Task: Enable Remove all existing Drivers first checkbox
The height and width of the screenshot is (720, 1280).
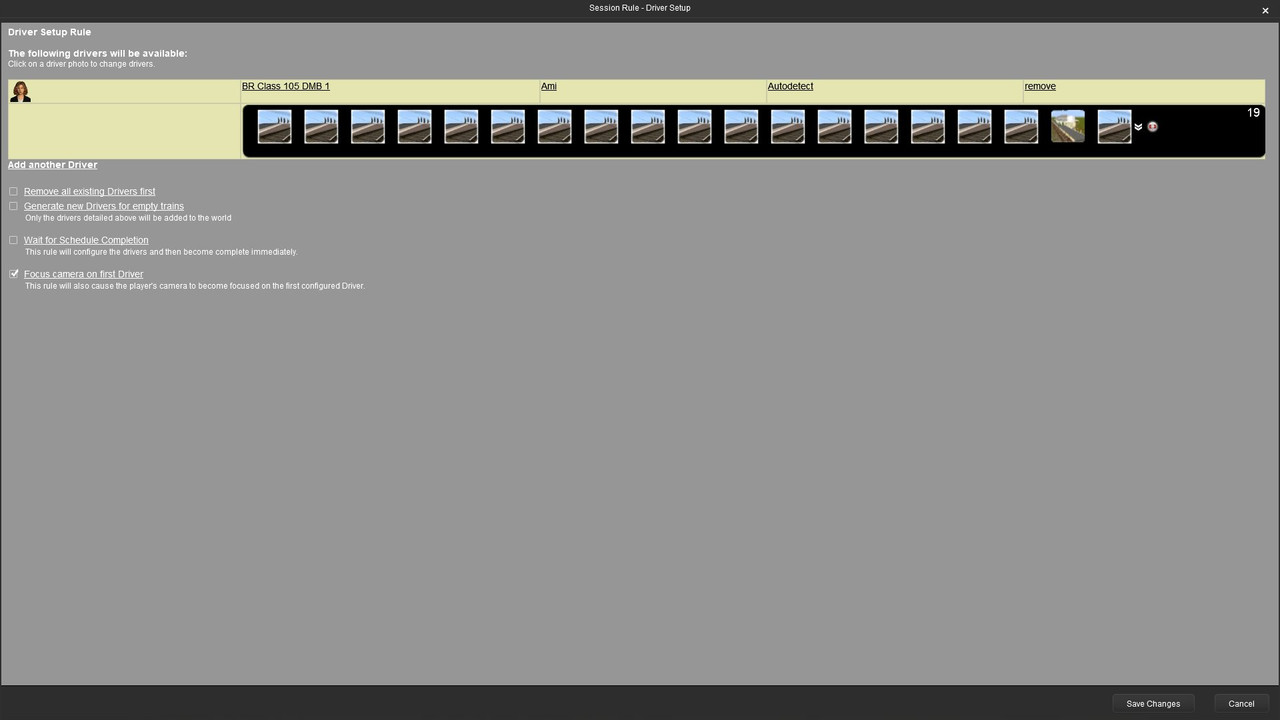Action: tap(14, 191)
